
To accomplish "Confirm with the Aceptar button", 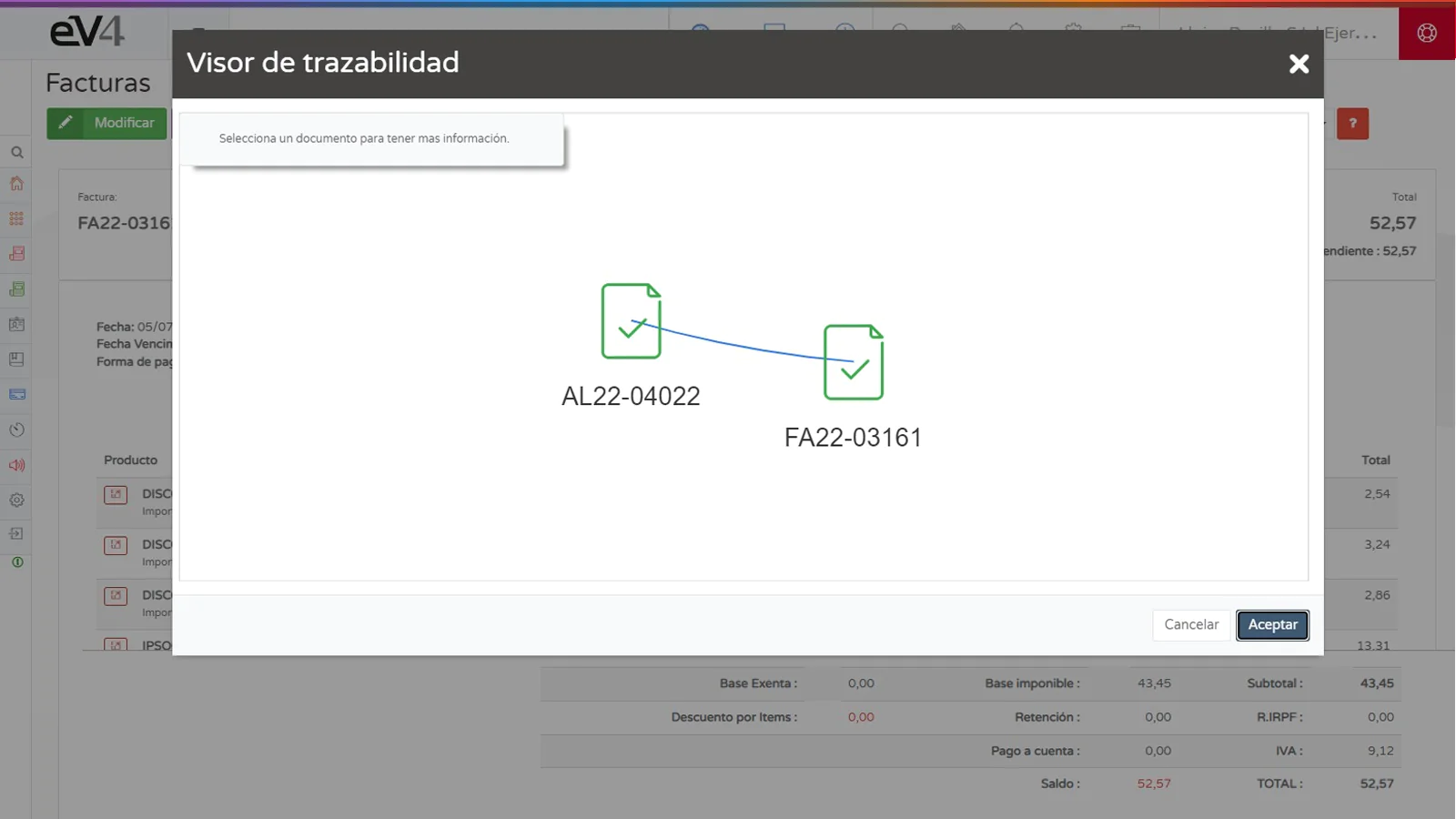I will click(1272, 624).
